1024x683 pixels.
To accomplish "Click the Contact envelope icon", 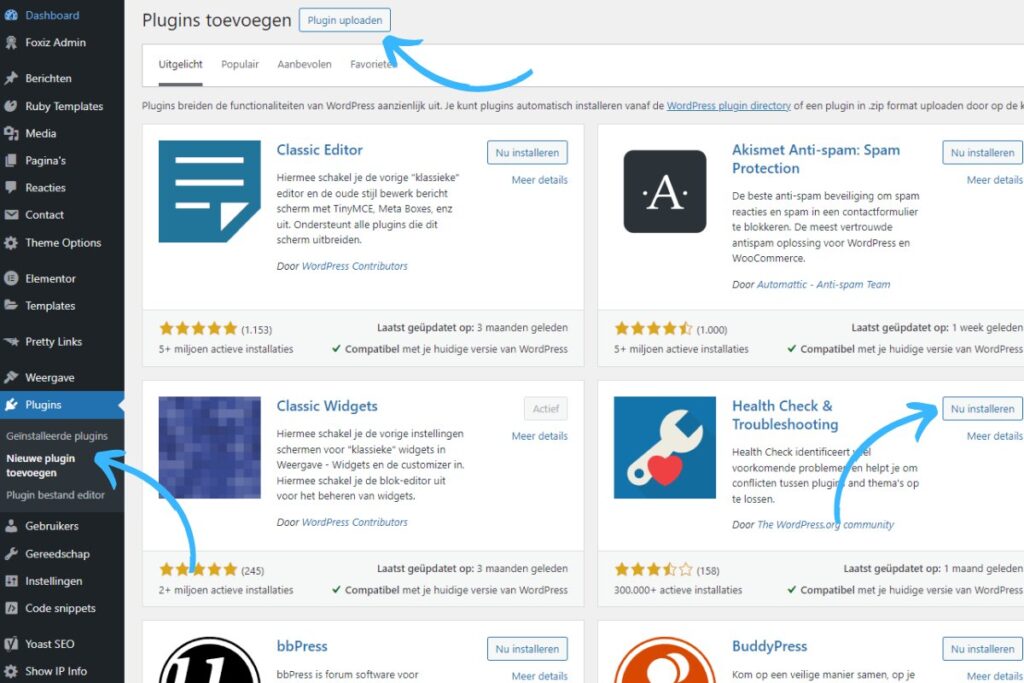I will pos(11,215).
